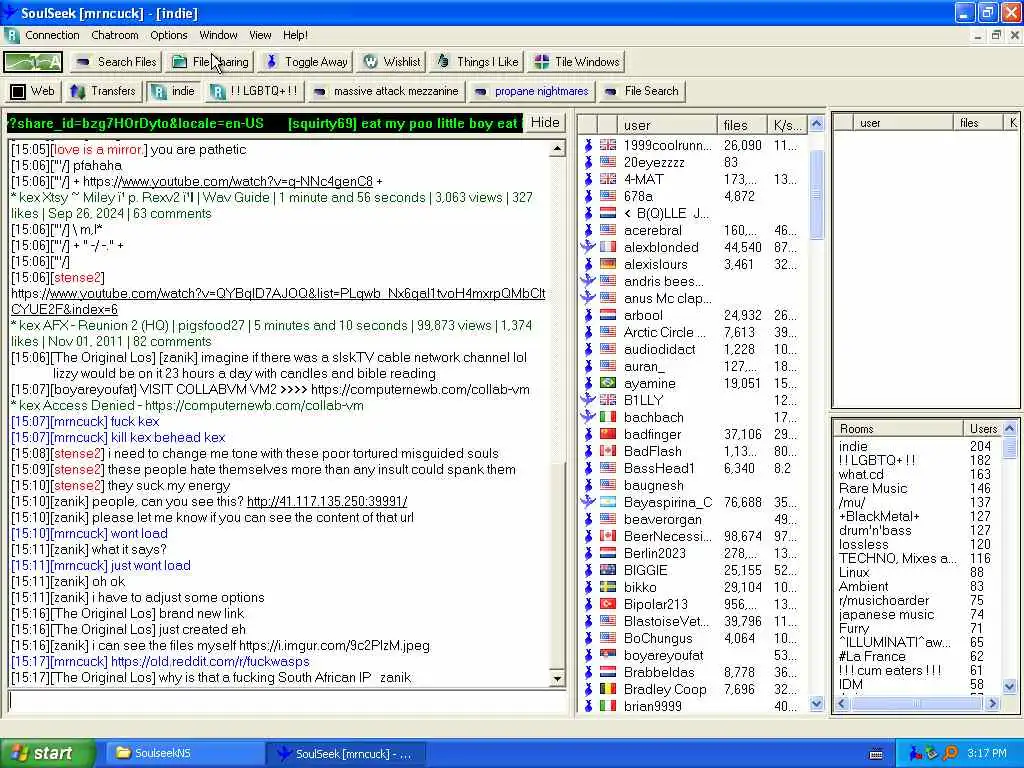This screenshot has height=768, width=1024.
Task: Select the Rare Music room
Action: pyautogui.click(x=872, y=488)
